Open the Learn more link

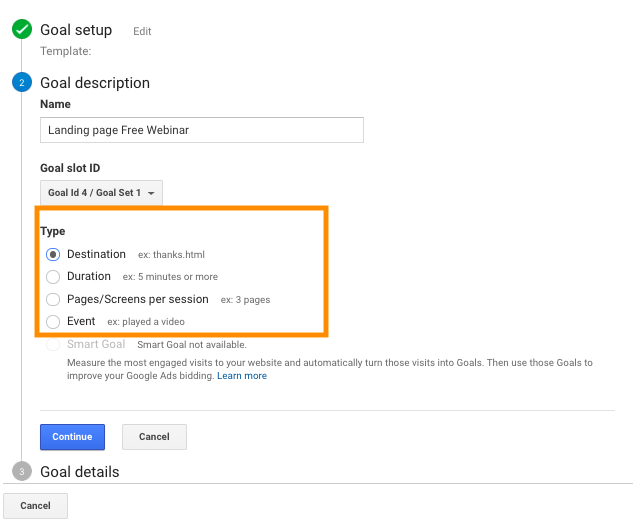pyautogui.click(x=242, y=376)
